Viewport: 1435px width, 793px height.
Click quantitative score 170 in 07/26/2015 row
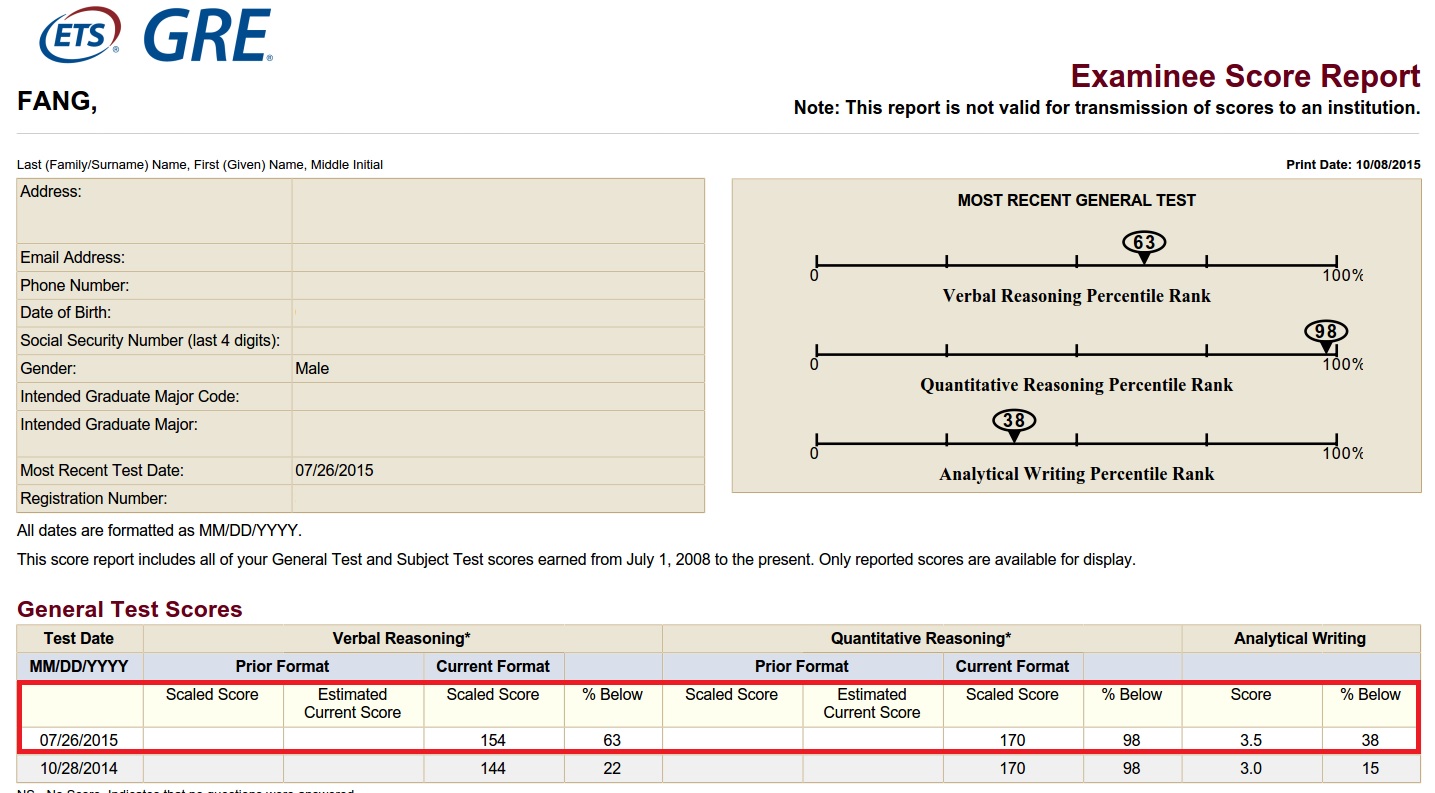point(1012,740)
